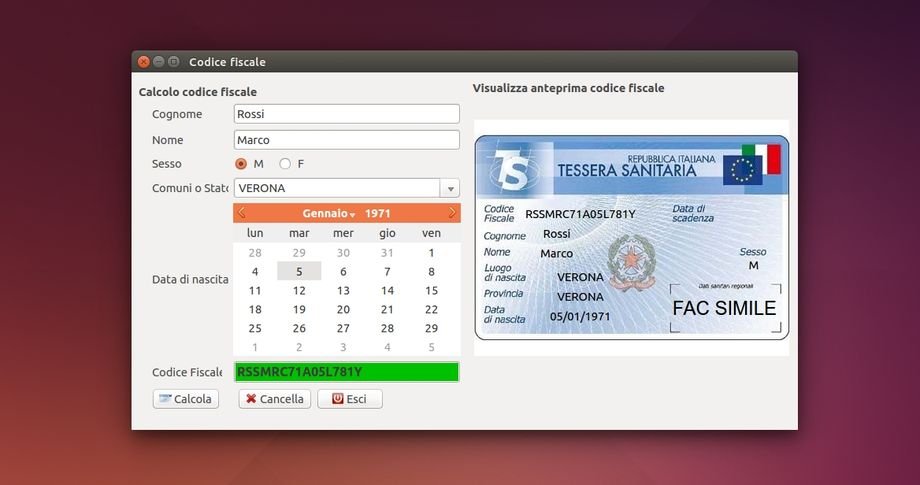
Task: Open the Comuni o Stato dropdown arrow
Action: (450, 188)
